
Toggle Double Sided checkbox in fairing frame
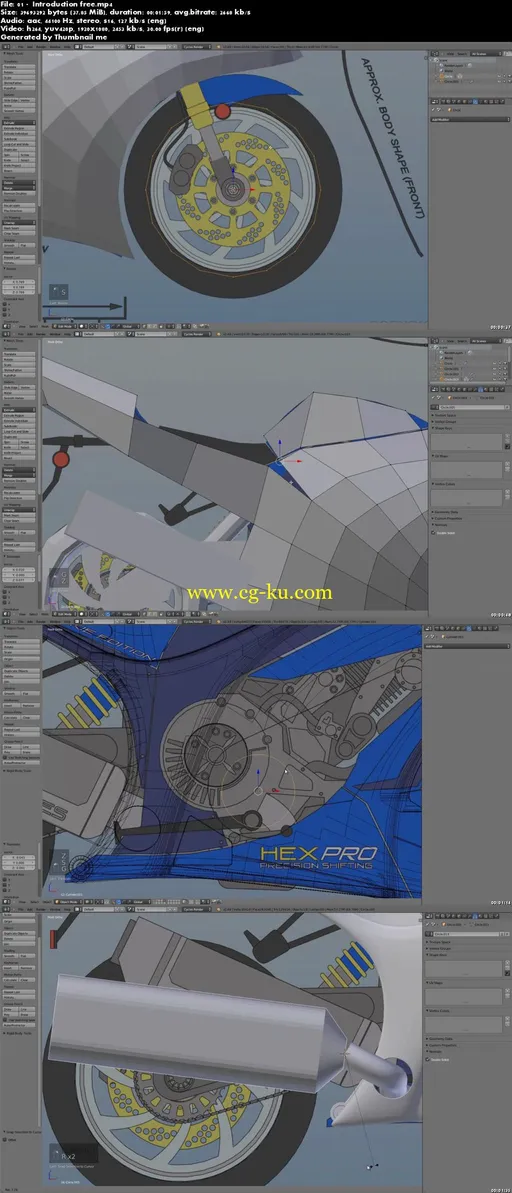433,533
